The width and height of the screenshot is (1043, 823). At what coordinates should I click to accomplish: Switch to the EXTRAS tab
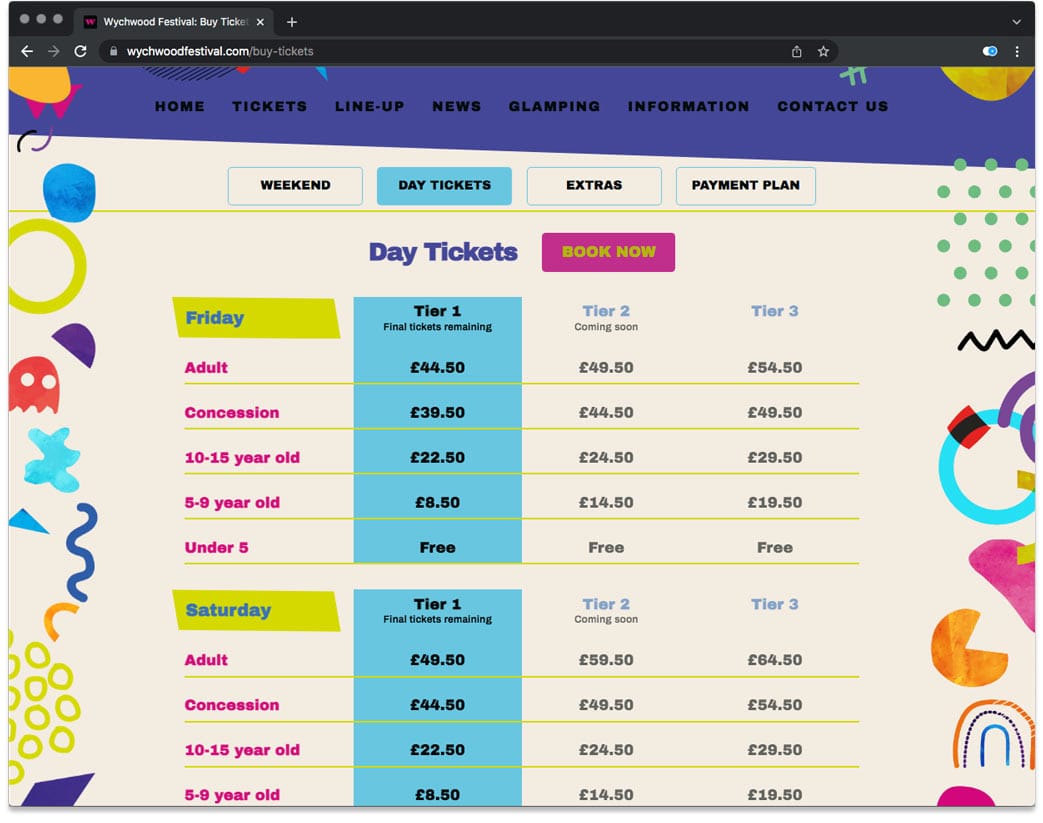pos(594,186)
